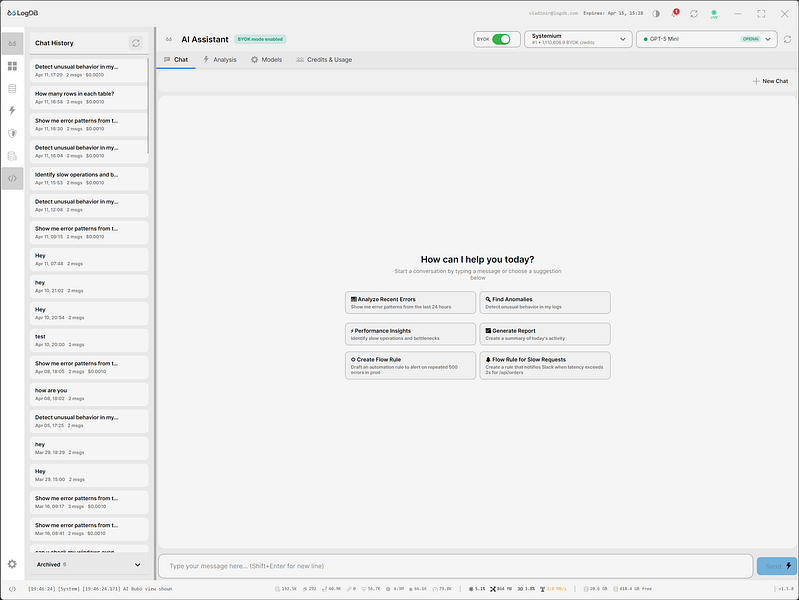Disable the BYOK switch

pyautogui.click(x=501, y=39)
